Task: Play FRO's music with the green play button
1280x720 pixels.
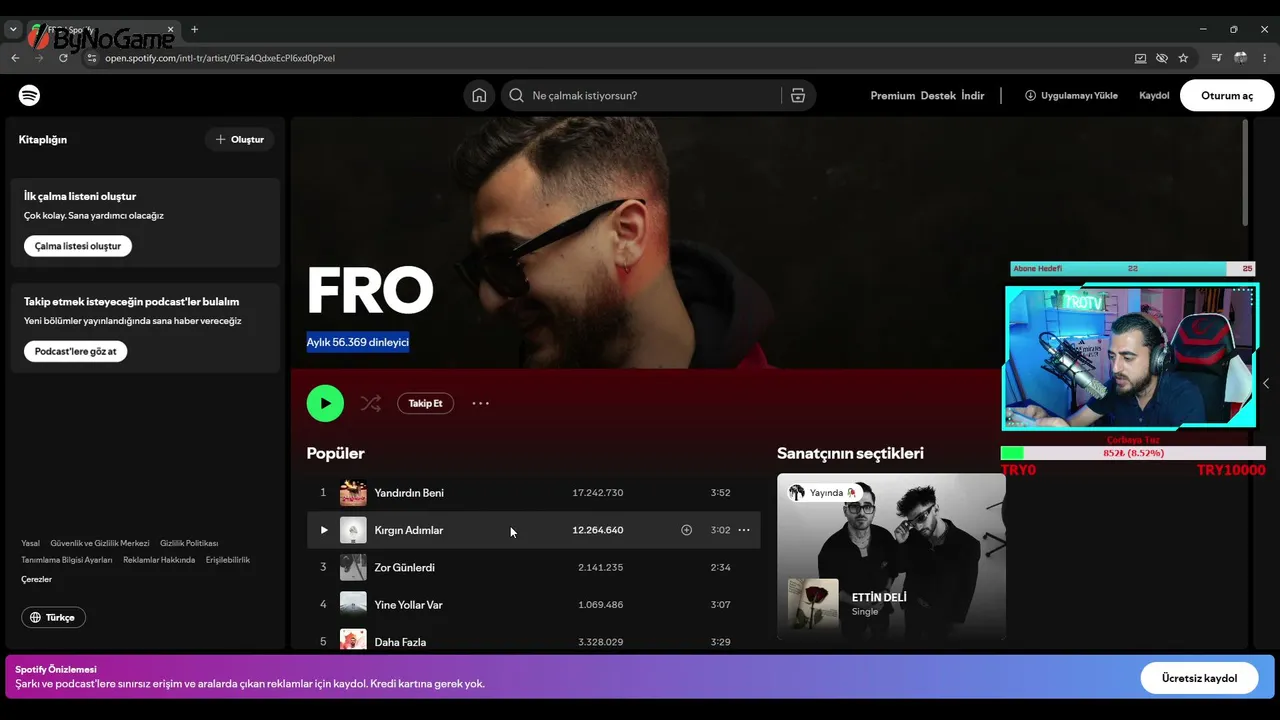Action: pyautogui.click(x=325, y=403)
